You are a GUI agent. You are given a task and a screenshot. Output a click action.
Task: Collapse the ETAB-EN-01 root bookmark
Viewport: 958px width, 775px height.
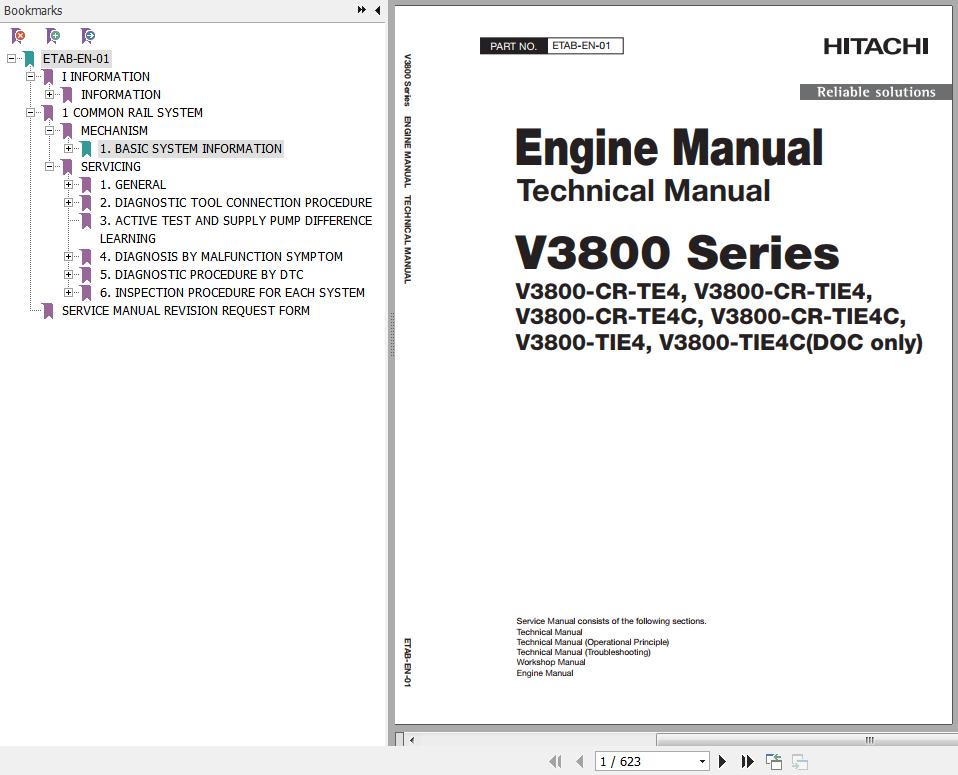[12, 59]
